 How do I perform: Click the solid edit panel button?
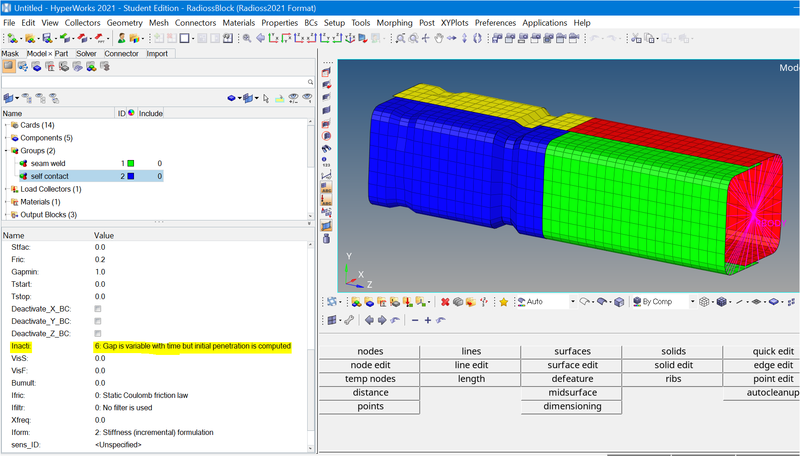click(x=673, y=365)
